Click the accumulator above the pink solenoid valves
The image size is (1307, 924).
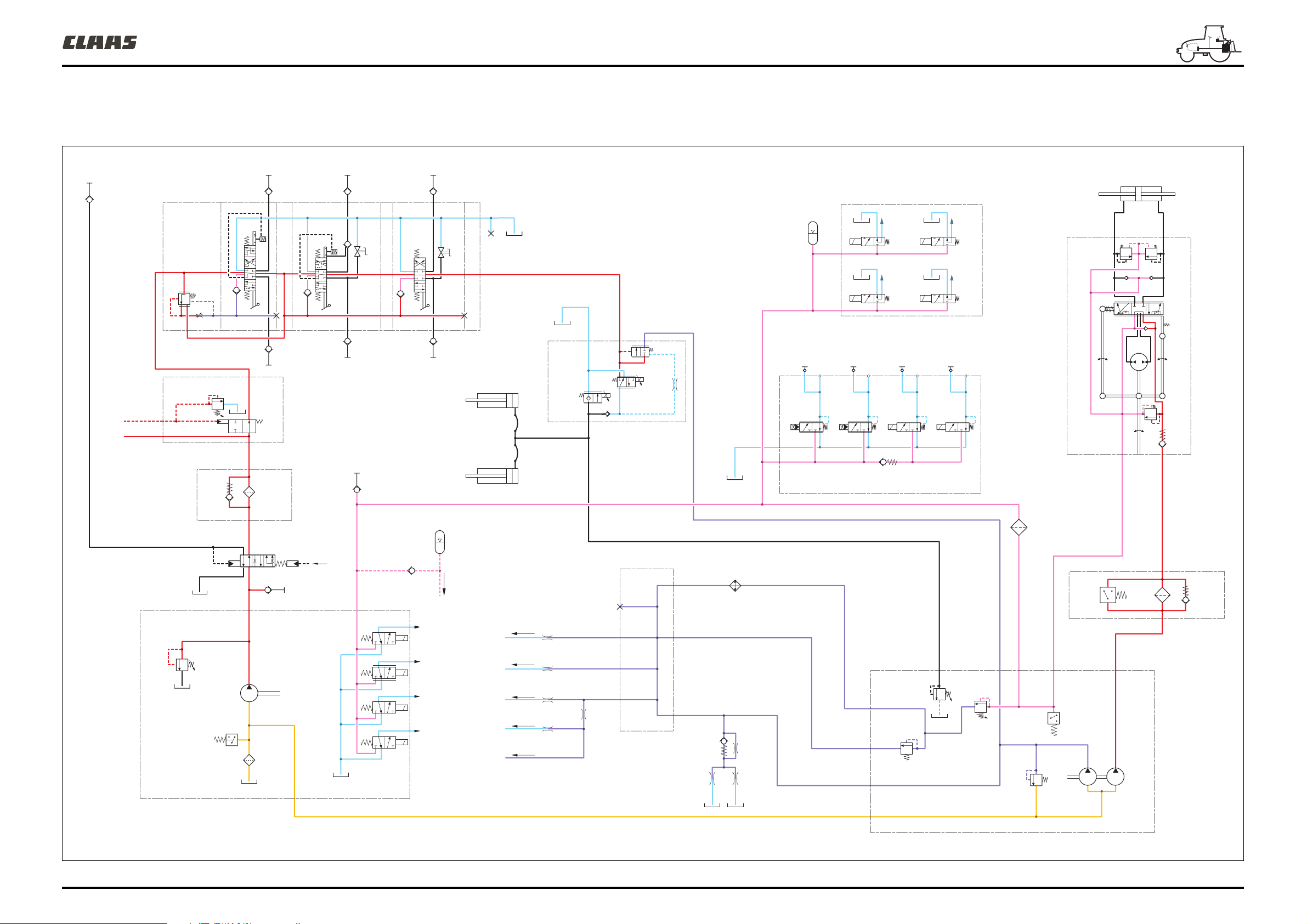pos(812,234)
